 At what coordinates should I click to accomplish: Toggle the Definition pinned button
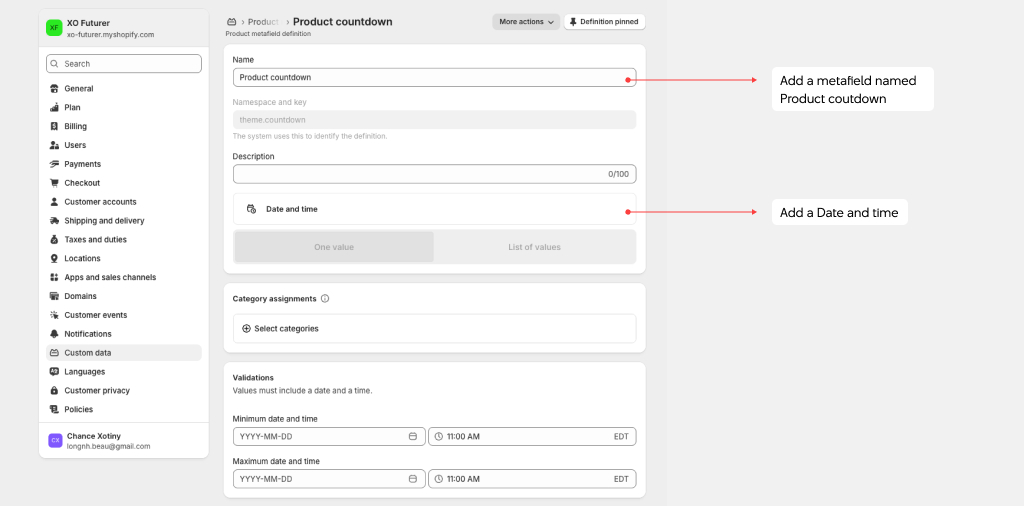604,21
